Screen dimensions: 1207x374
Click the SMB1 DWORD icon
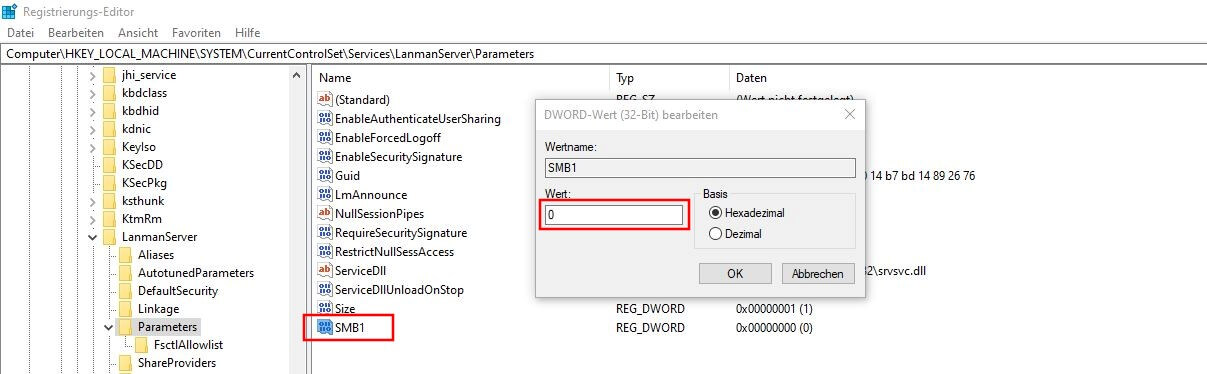click(x=324, y=327)
